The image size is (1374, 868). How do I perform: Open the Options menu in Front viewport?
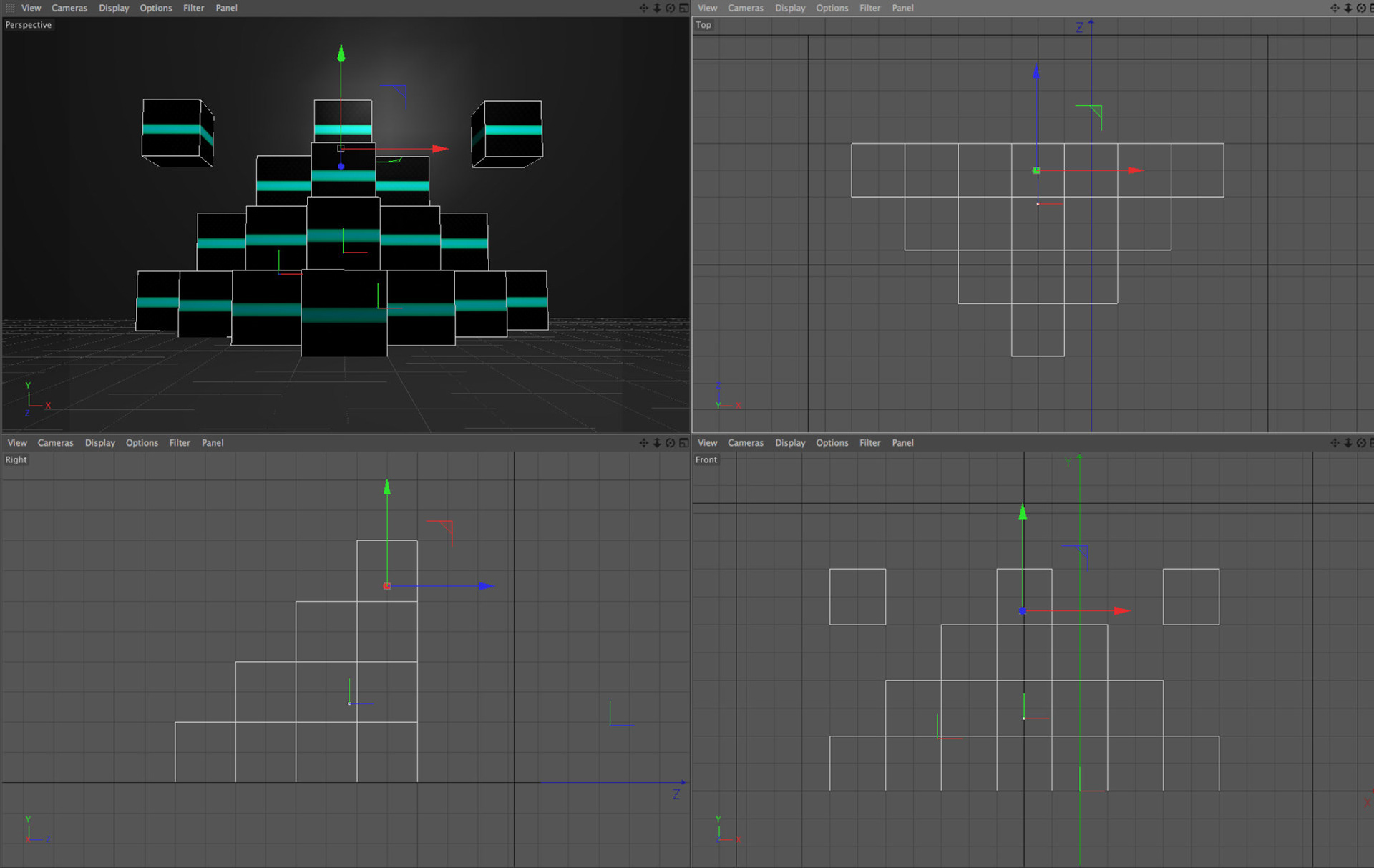832,443
